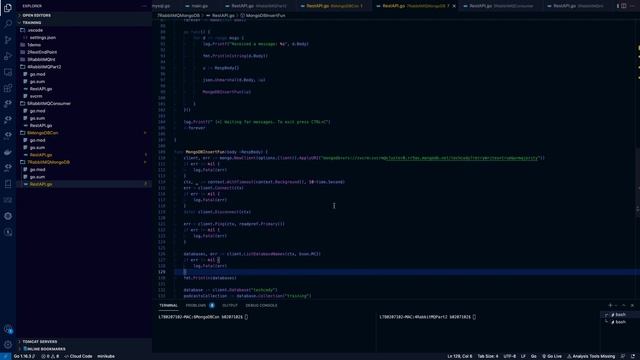This screenshot has height=360, width=640.
Task: Open the Accounts icon with a badge
Action: coord(8,329)
